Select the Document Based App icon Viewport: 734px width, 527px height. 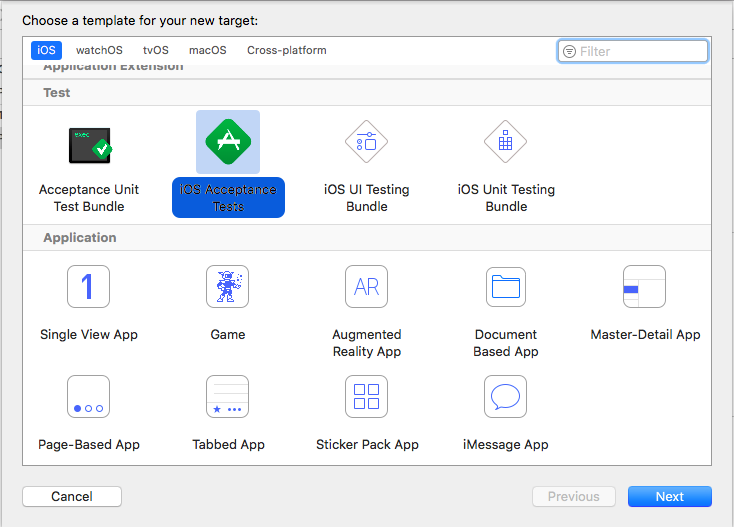pyautogui.click(x=506, y=286)
